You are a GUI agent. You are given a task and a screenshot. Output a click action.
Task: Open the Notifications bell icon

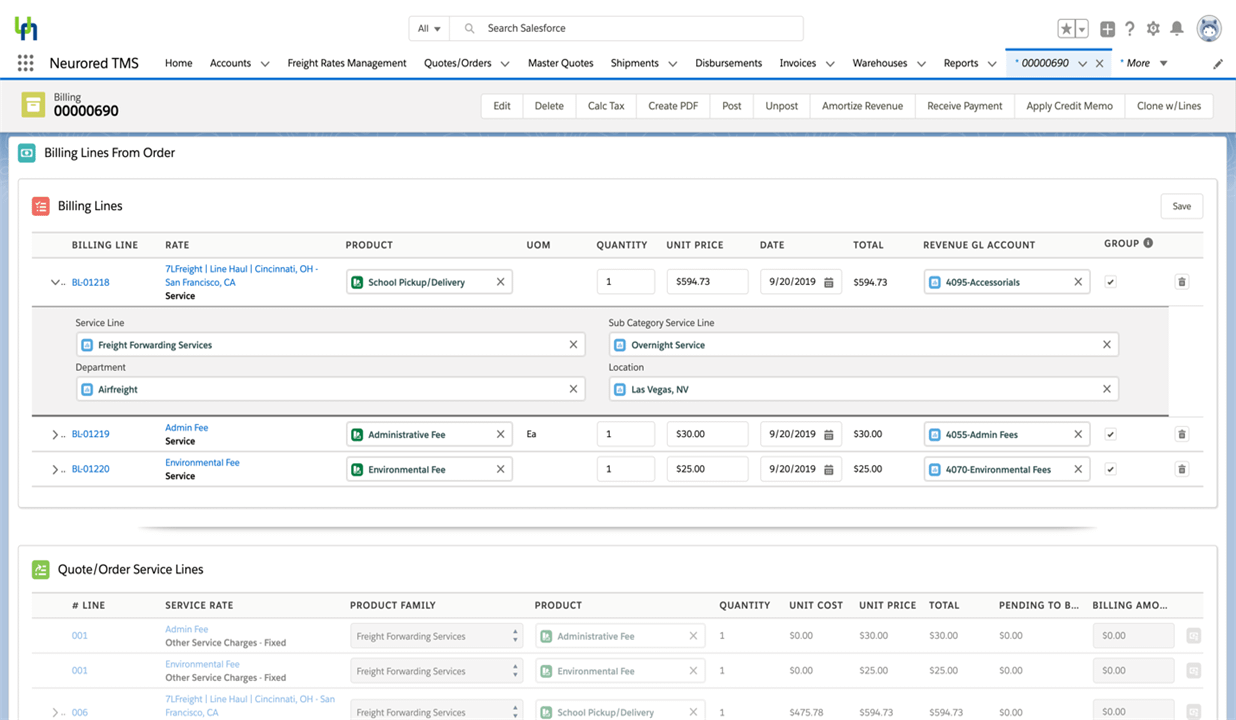(1177, 29)
